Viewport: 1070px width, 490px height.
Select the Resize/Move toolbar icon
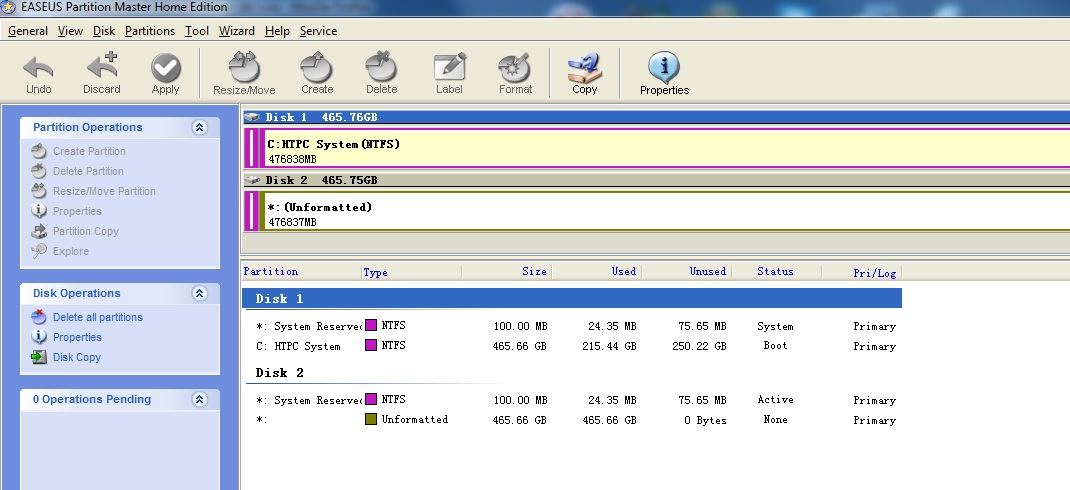244,68
